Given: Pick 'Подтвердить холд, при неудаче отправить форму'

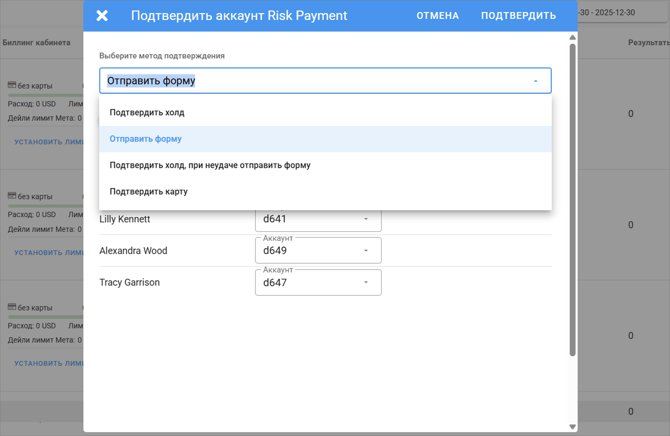Looking at the screenshot, I should (x=210, y=165).
